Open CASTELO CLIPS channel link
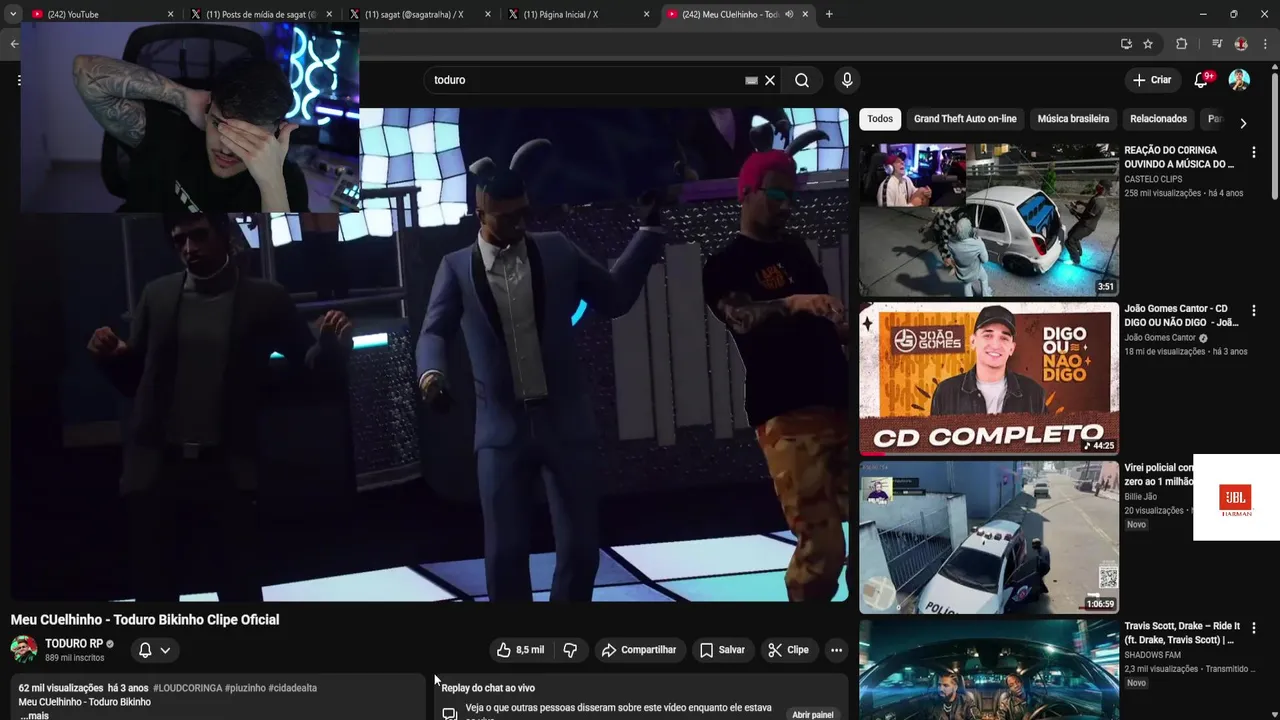Viewport: 1280px width, 720px height. [1153, 179]
